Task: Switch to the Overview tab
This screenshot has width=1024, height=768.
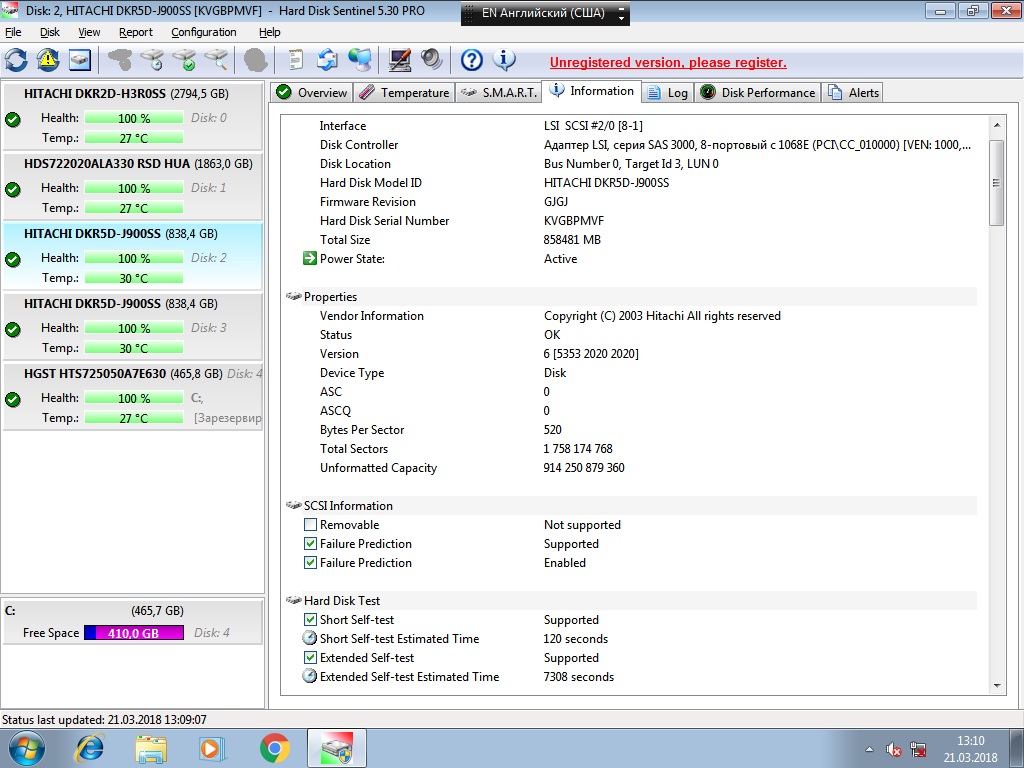Action: [312, 92]
